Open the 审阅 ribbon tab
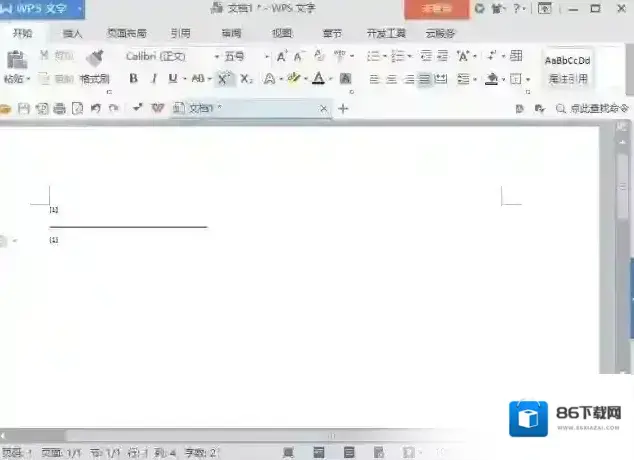This screenshot has height=460, width=634. click(231, 33)
